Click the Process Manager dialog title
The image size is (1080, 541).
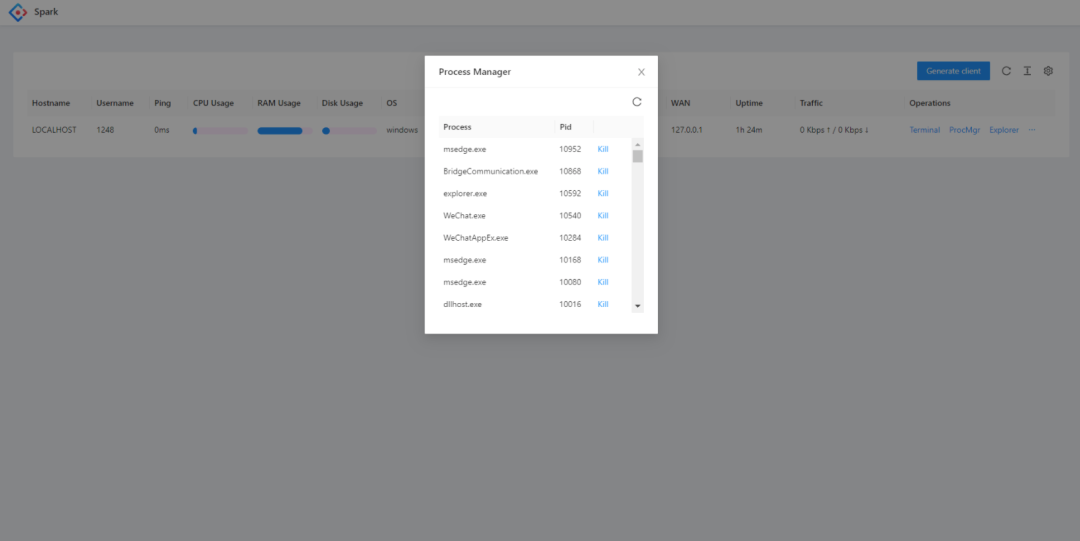pyautogui.click(x=475, y=72)
